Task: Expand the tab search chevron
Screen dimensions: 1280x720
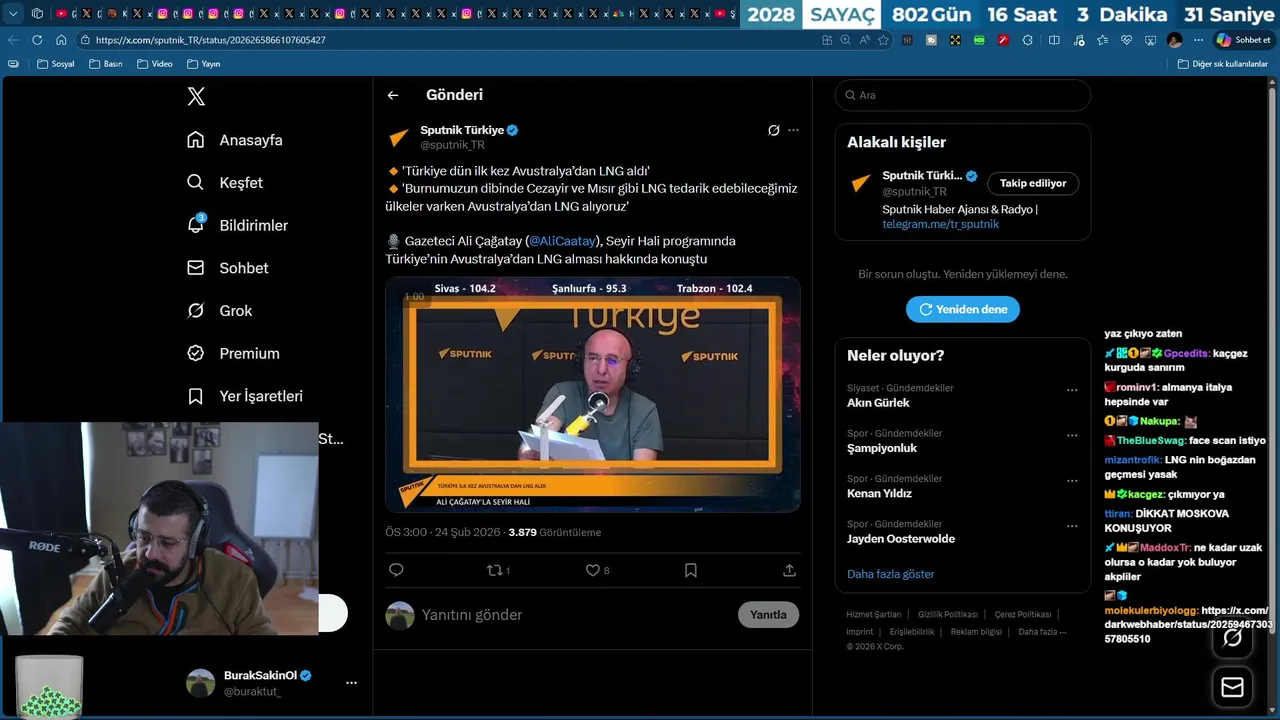Action: [13, 14]
